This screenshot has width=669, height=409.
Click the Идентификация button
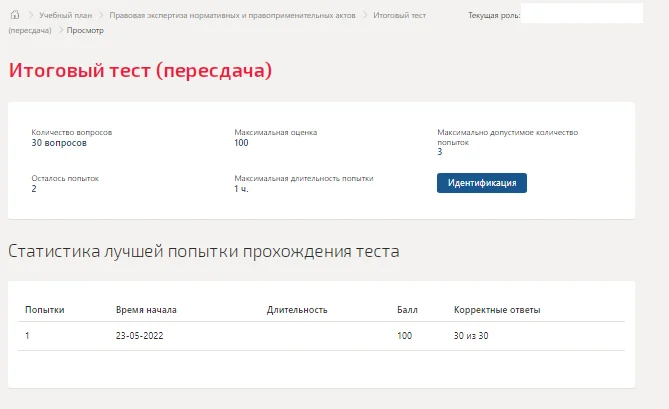click(x=482, y=183)
